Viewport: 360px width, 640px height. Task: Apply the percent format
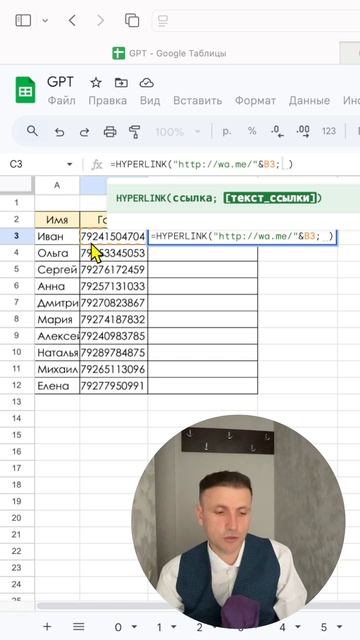[x=252, y=131]
